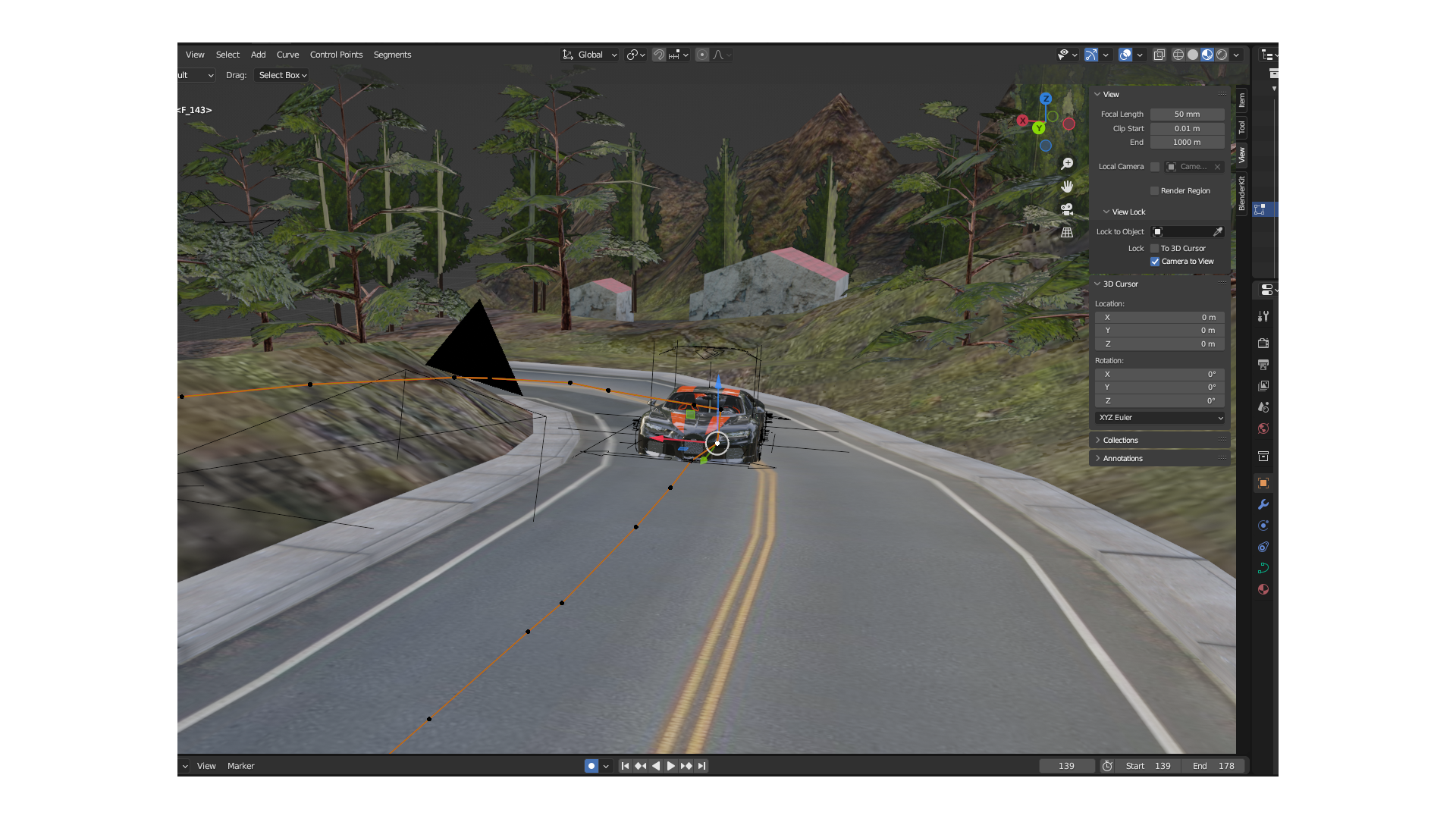
Task: Enable Lock To 3D Cursor checkbox
Action: pyautogui.click(x=1155, y=249)
